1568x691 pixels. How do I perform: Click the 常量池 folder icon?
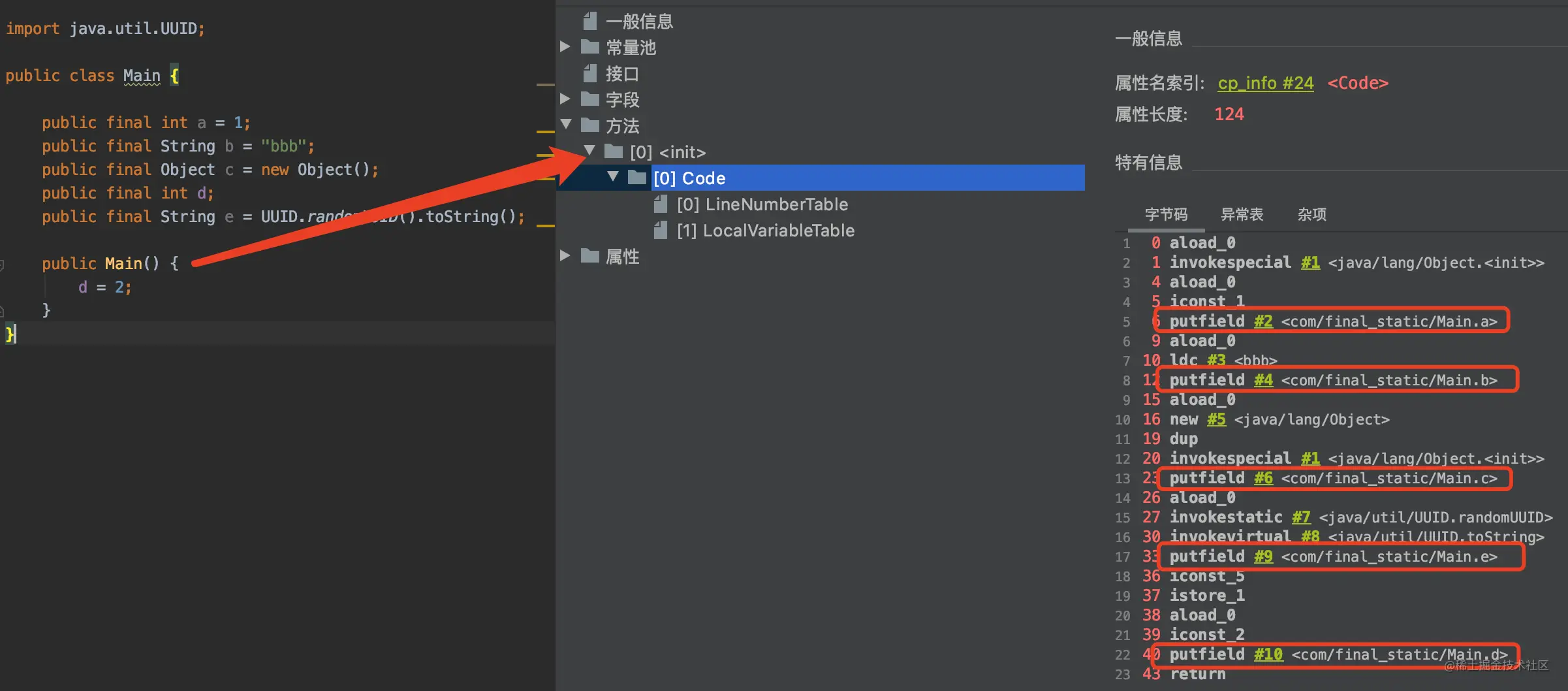590,47
